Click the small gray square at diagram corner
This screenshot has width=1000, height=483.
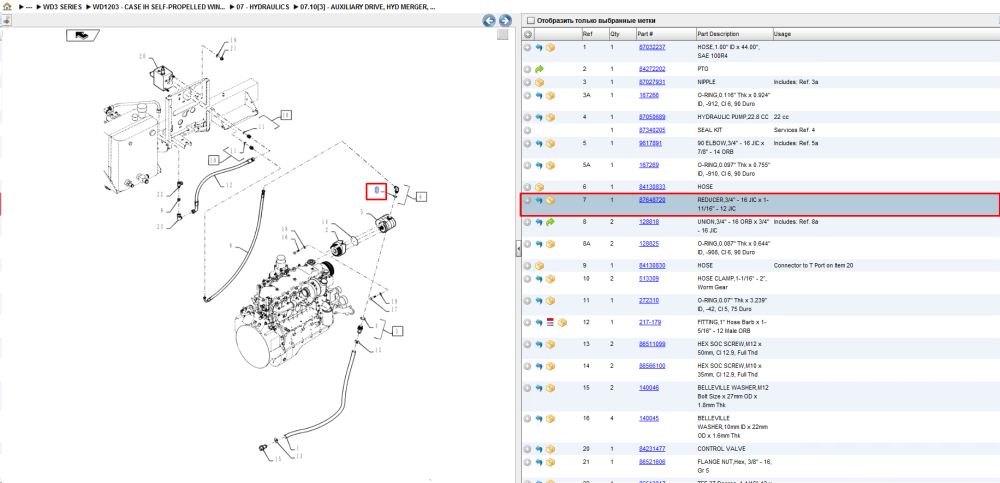point(503,34)
